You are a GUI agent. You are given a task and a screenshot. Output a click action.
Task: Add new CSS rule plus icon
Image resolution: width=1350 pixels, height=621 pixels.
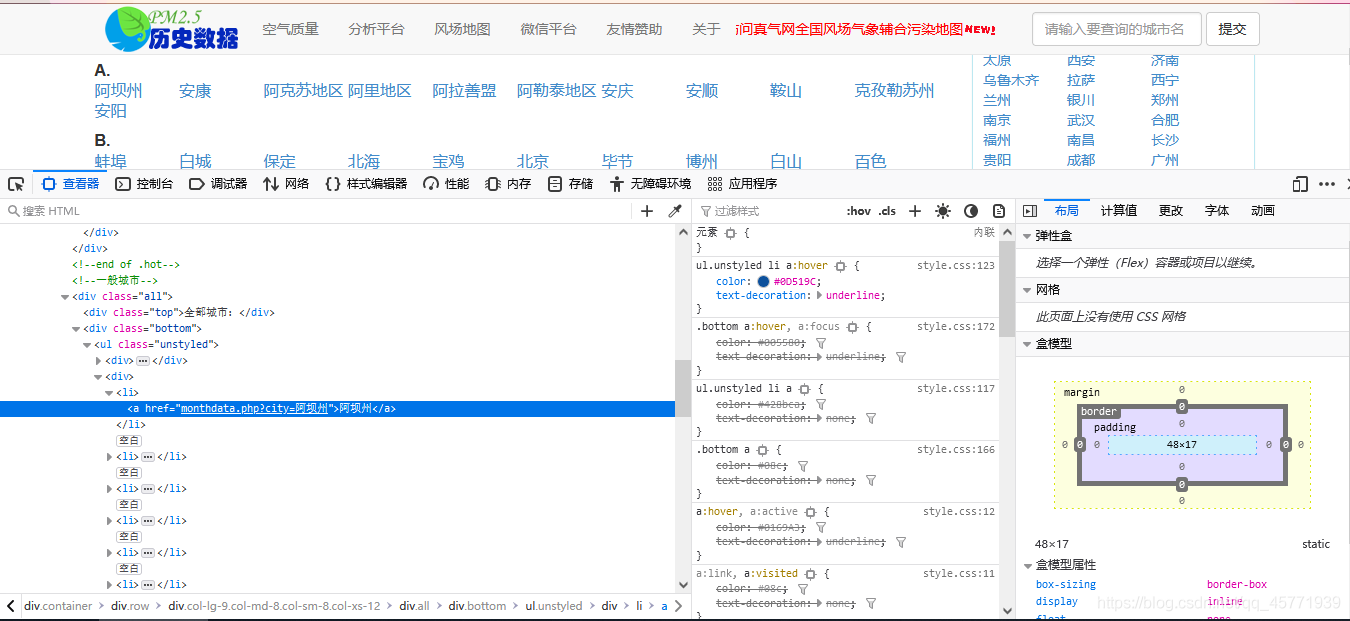[x=914, y=211]
